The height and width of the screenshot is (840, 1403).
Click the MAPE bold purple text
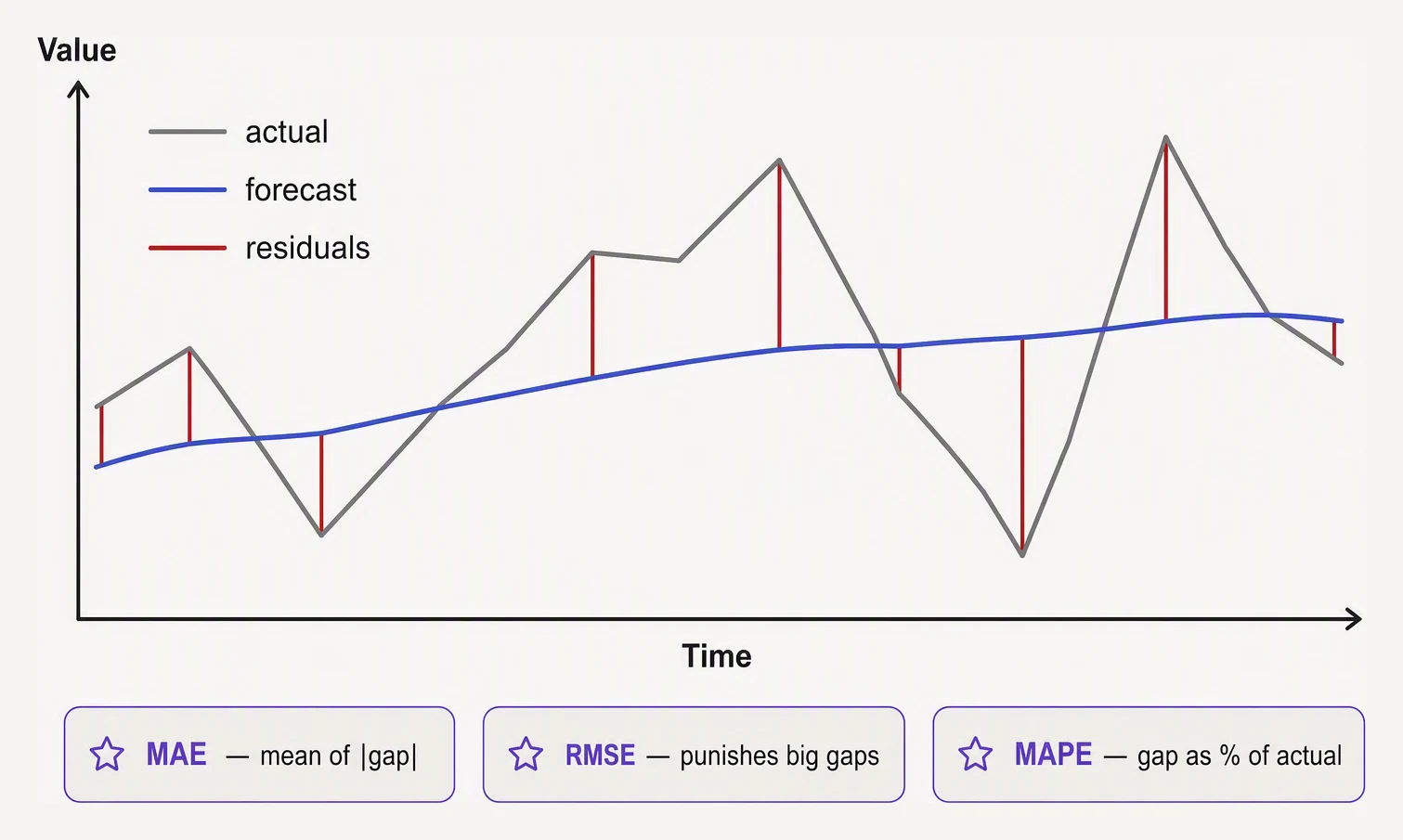pyautogui.click(x=1053, y=754)
